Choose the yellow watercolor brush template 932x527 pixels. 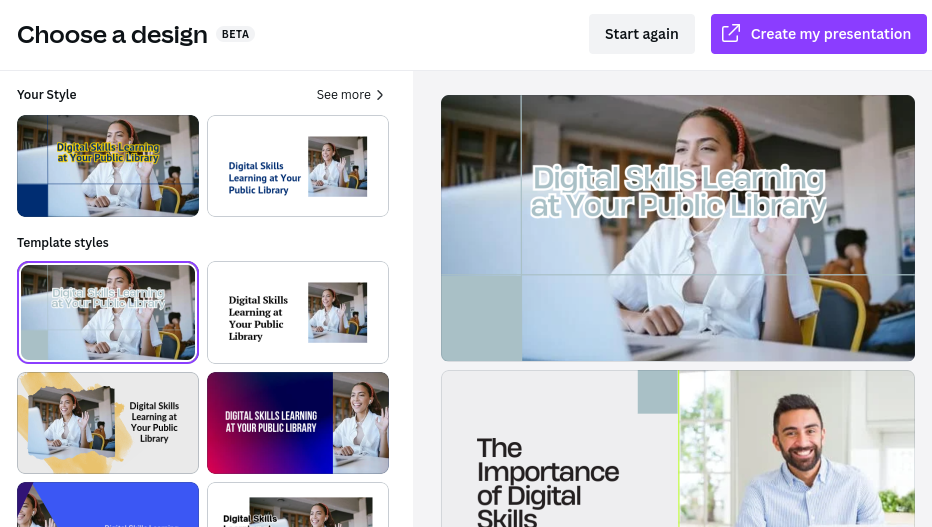tap(108, 423)
